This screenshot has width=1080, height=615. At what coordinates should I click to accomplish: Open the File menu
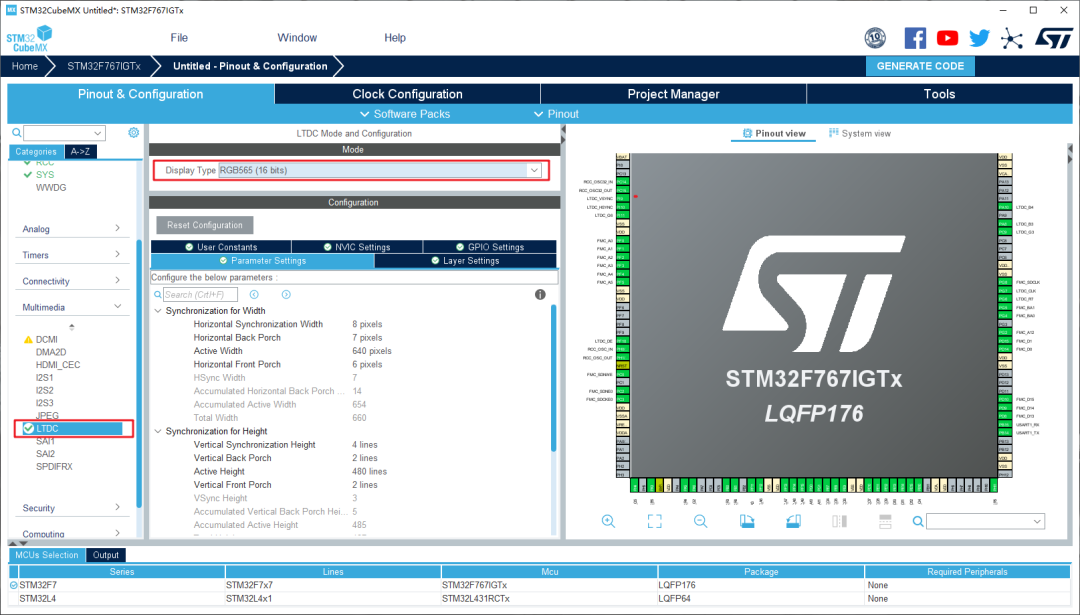[179, 38]
